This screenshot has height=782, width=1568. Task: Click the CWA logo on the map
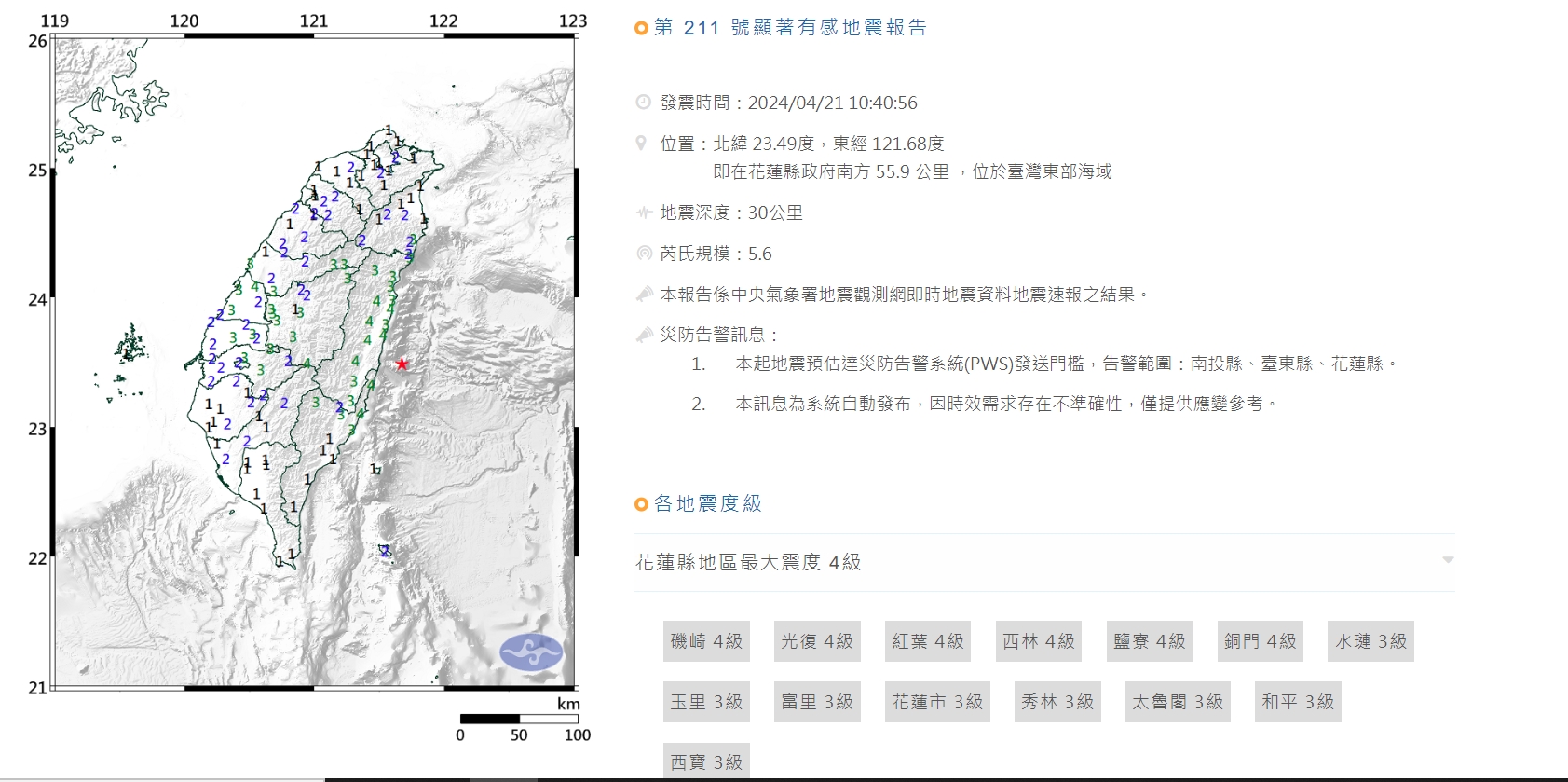click(x=531, y=652)
